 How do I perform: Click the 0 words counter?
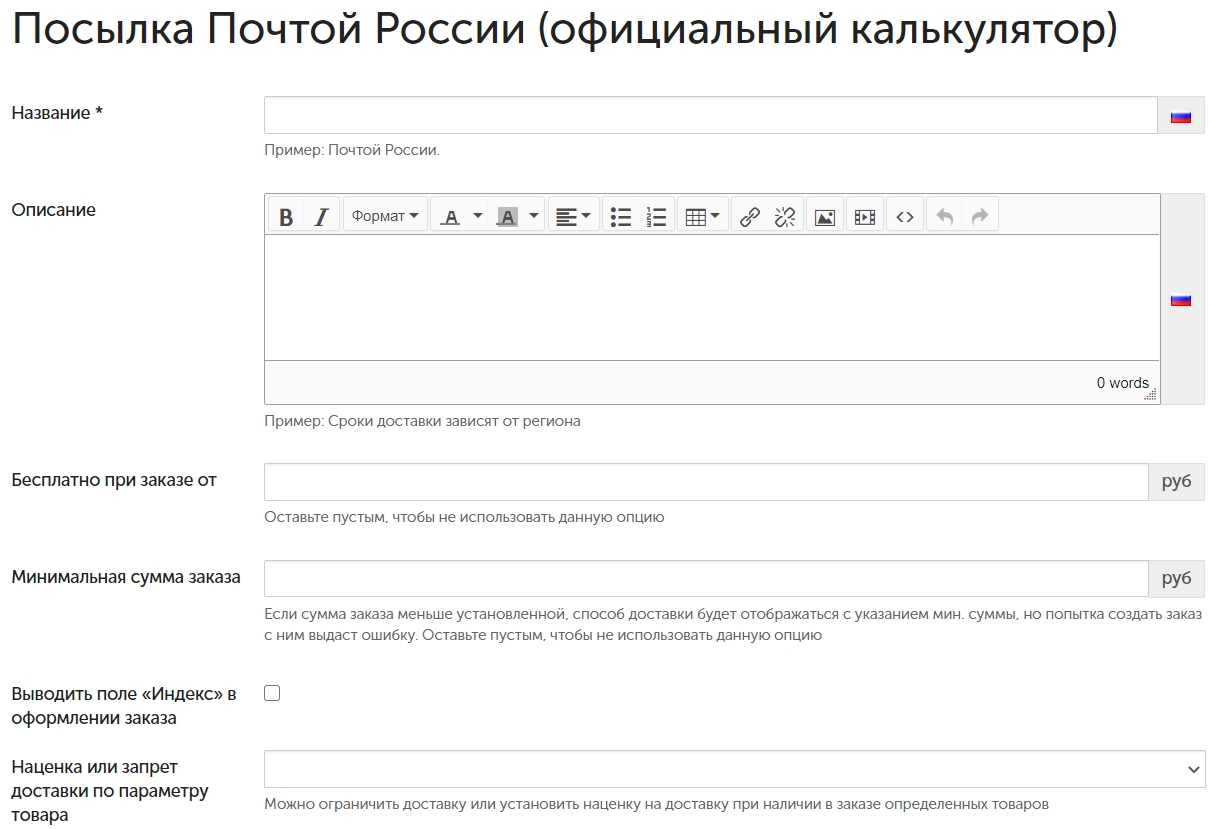coord(1122,383)
